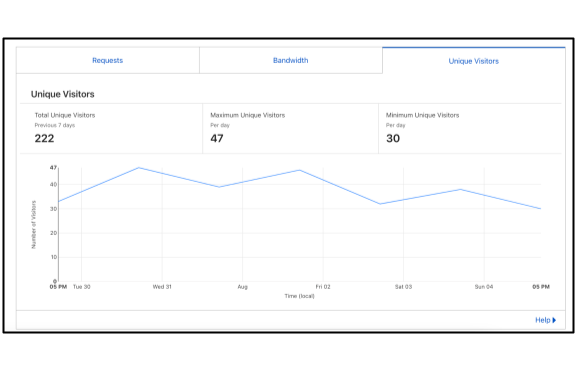Click the Total Unique Visitors label

tap(65, 115)
